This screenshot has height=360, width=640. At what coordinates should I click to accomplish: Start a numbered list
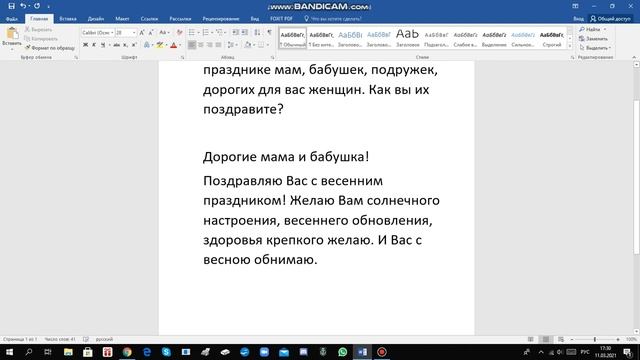(x=205, y=32)
